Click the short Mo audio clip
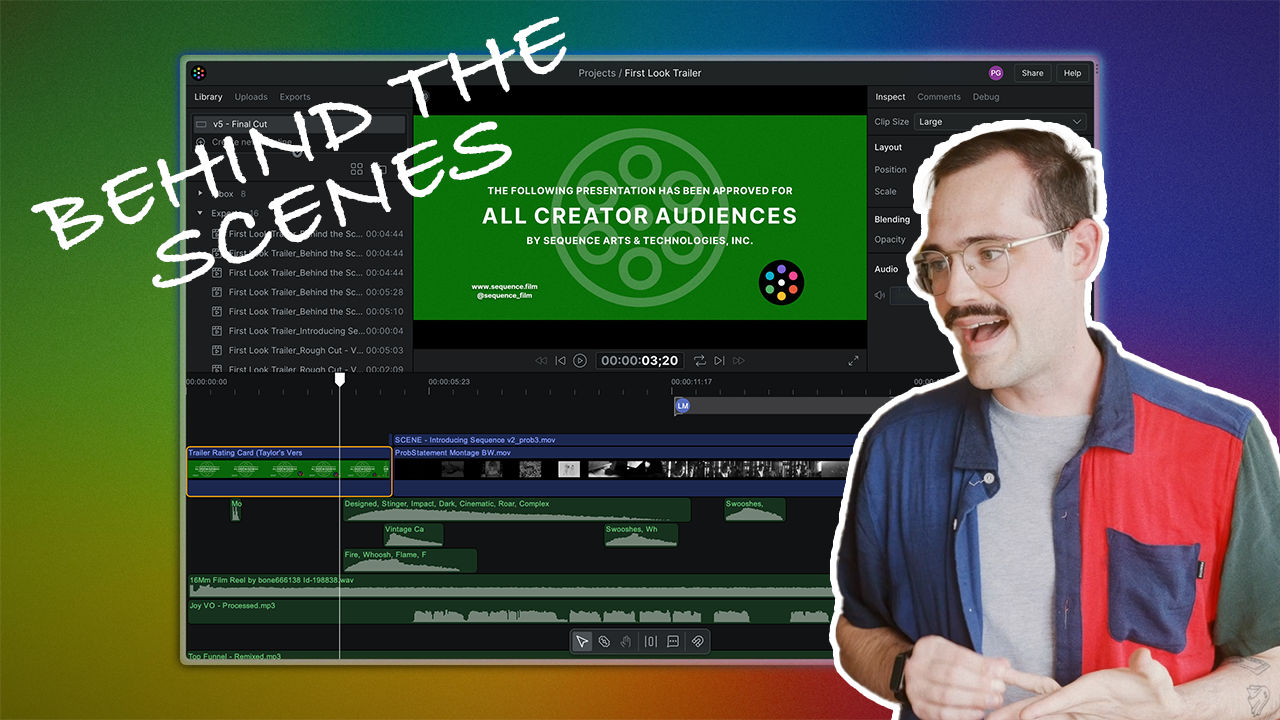Screen dimensions: 1280x720 tap(236, 510)
